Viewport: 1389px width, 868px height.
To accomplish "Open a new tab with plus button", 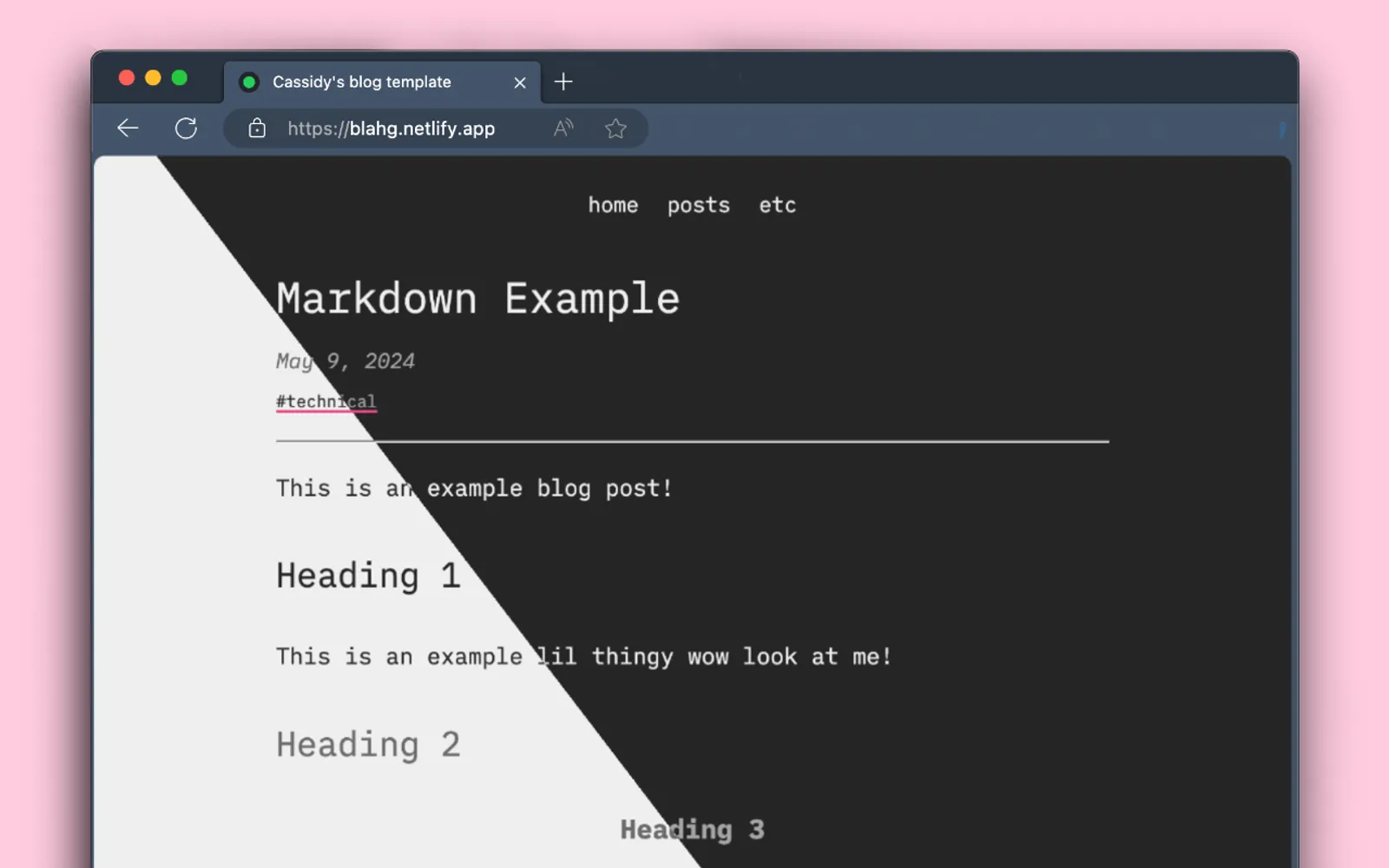I will (563, 82).
